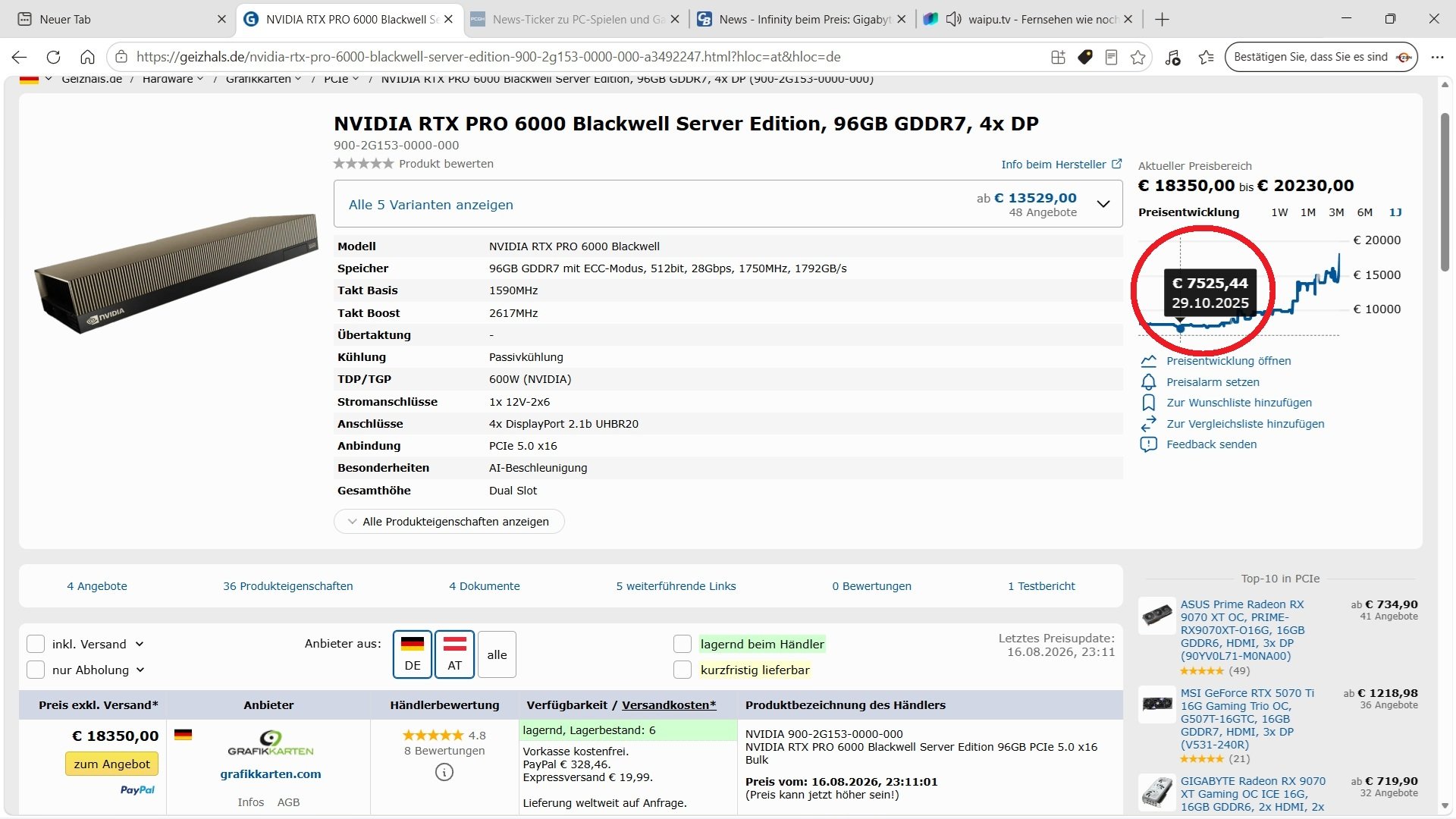Switch to the News-Ticker zu PC-Spielen tab

576,19
